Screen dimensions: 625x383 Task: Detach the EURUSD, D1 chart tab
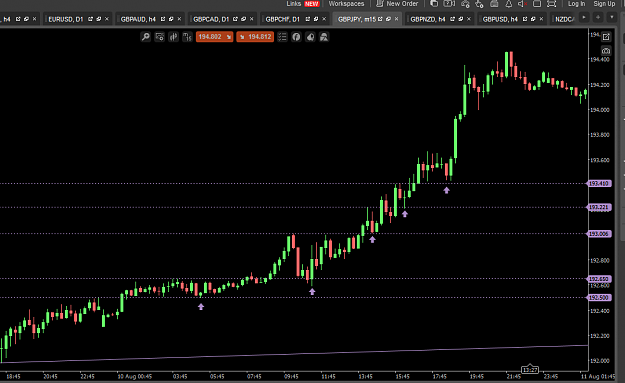tap(90, 19)
